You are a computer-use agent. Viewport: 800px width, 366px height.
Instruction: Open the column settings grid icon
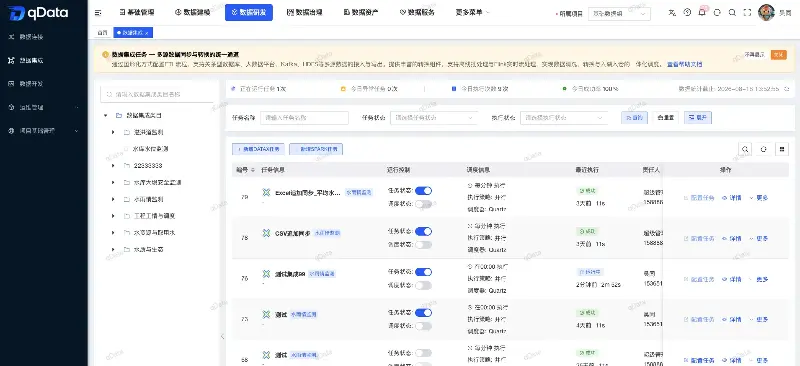coord(781,149)
